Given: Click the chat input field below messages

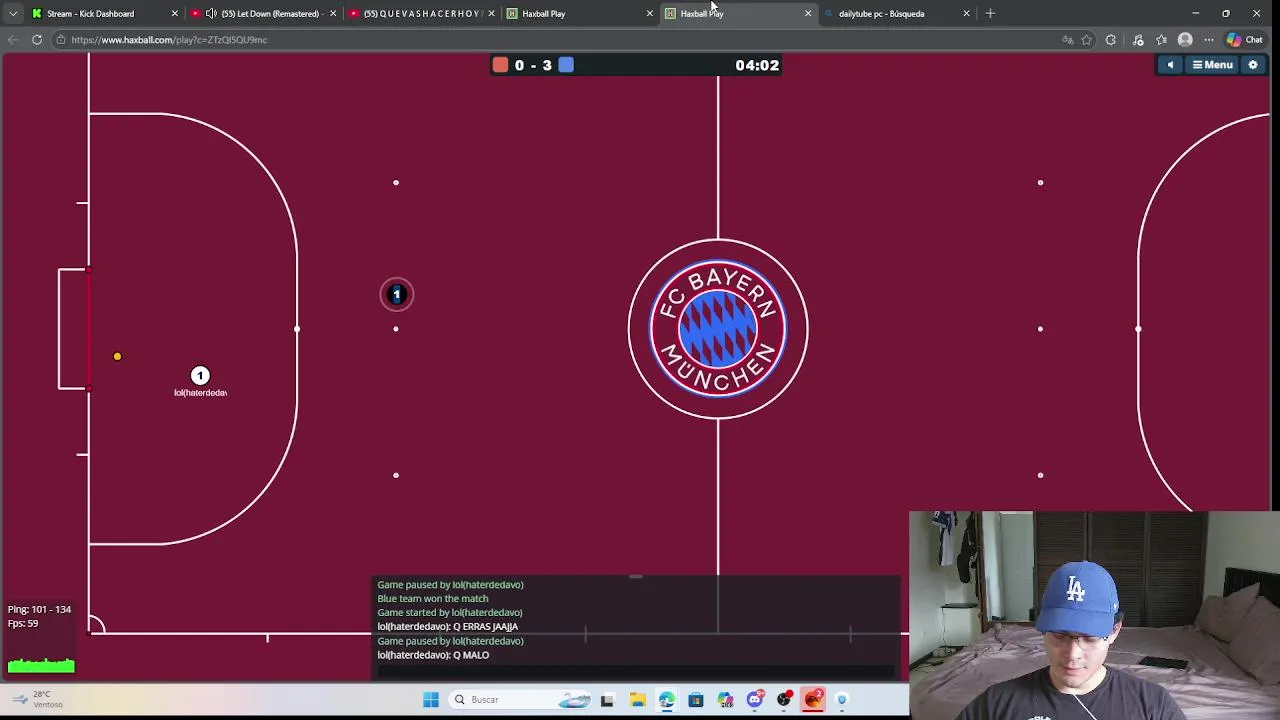Looking at the screenshot, I should (635, 671).
